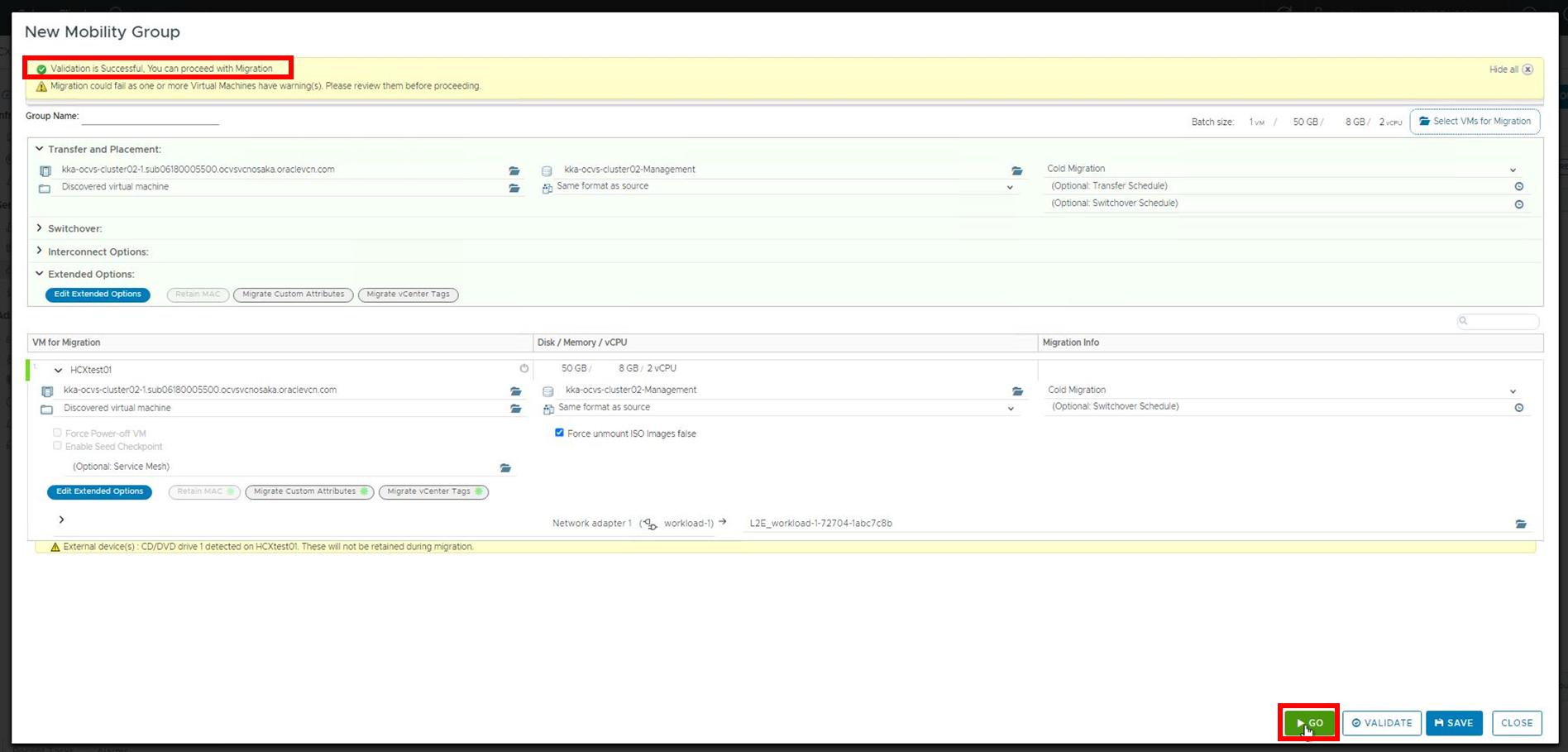The height and width of the screenshot is (752, 1568).
Task: Click the VALIDATE button
Action: 1381,722
